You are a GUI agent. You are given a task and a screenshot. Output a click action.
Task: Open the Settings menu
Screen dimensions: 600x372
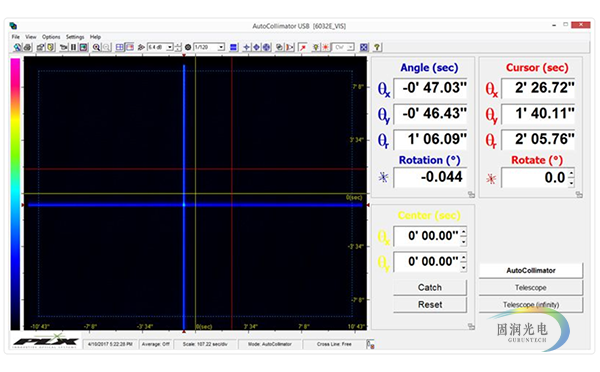(75, 37)
